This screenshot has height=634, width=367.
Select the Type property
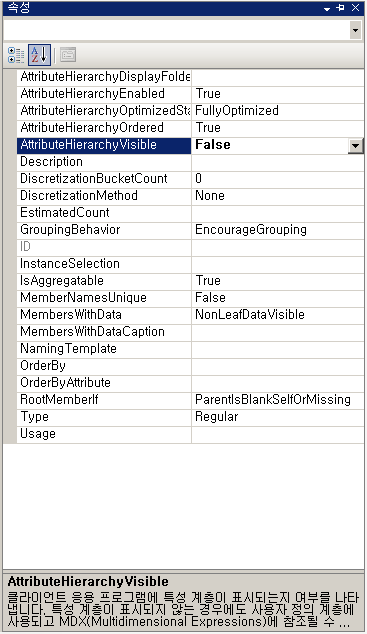tap(104, 416)
